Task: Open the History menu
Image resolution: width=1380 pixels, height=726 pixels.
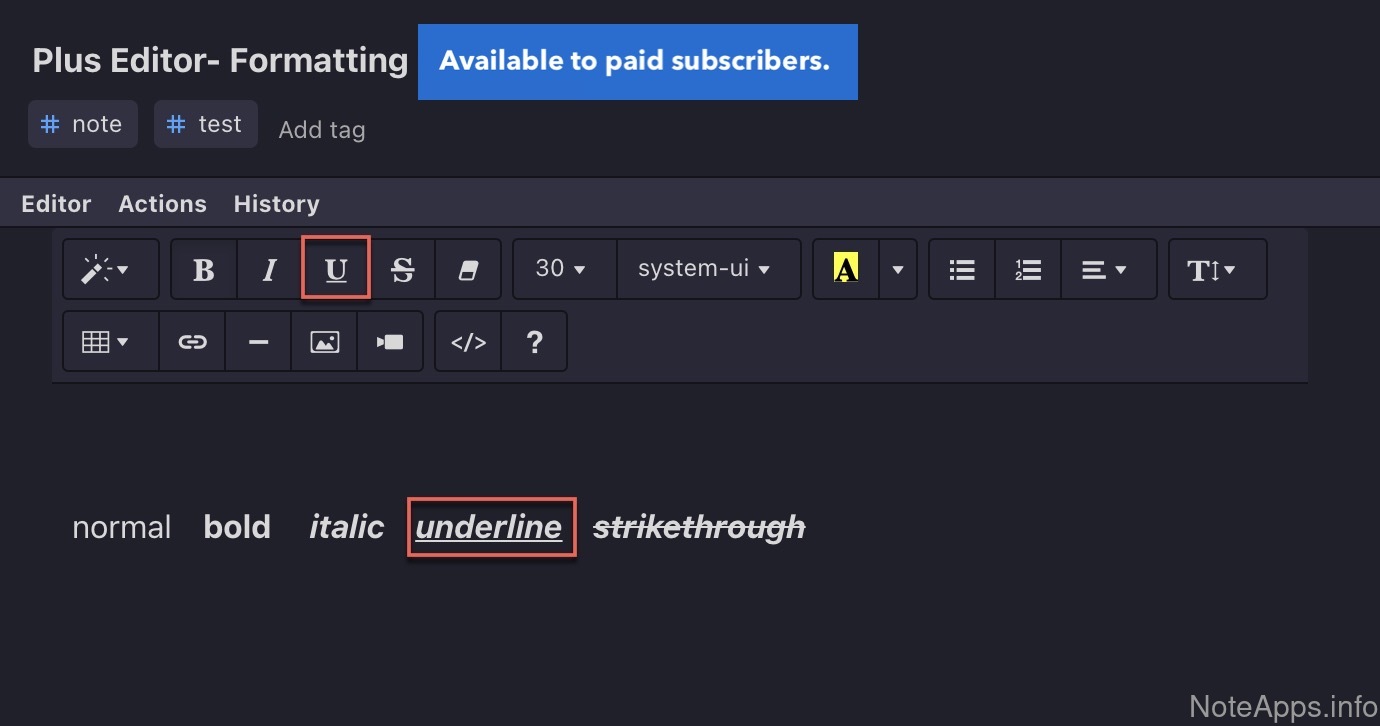Action: point(276,204)
